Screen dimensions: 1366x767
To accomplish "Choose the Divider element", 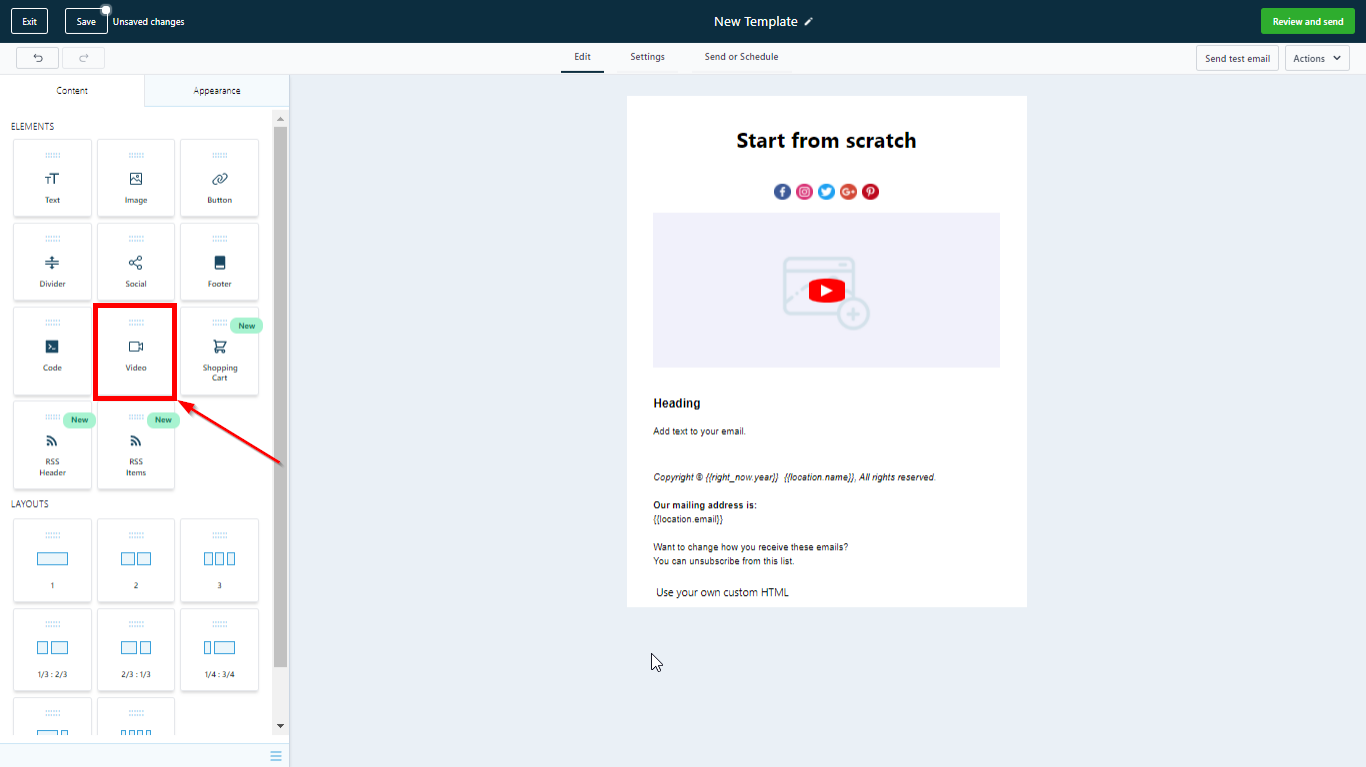I will pyautogui.click(x=52, y=262).
